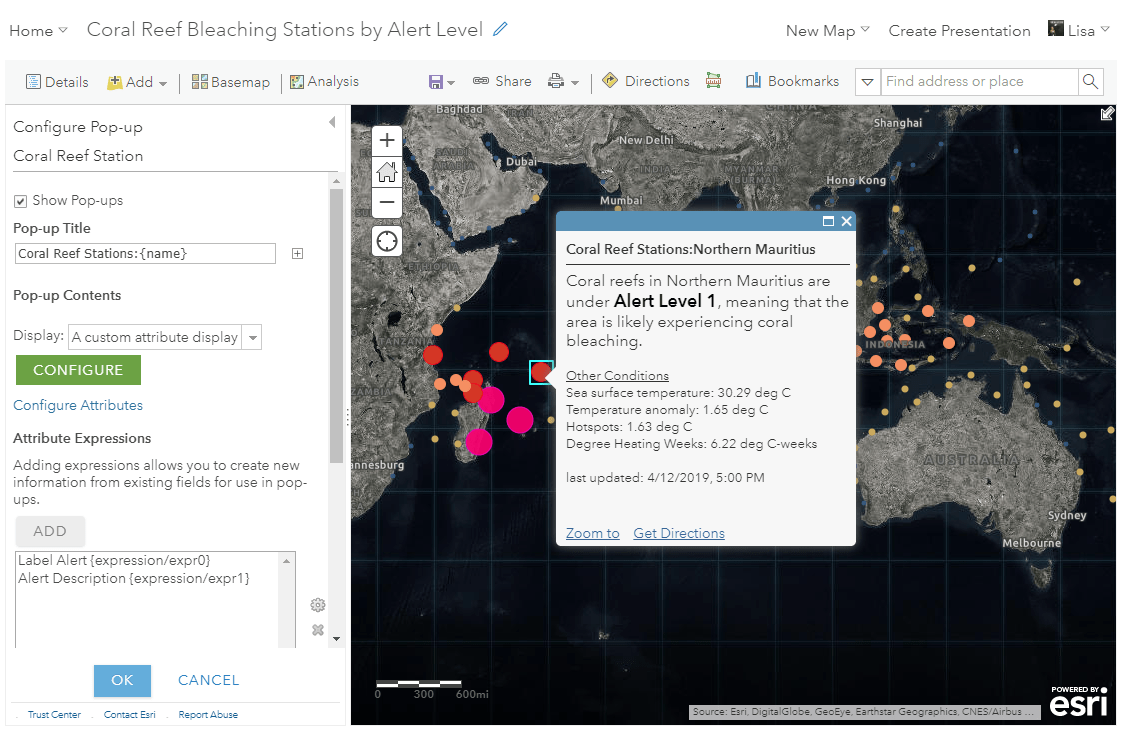Screen dimensions: 1122x730
Task: Click the gear icon beside expressions list
Action: pyautogui.click(x=318, y=605)
